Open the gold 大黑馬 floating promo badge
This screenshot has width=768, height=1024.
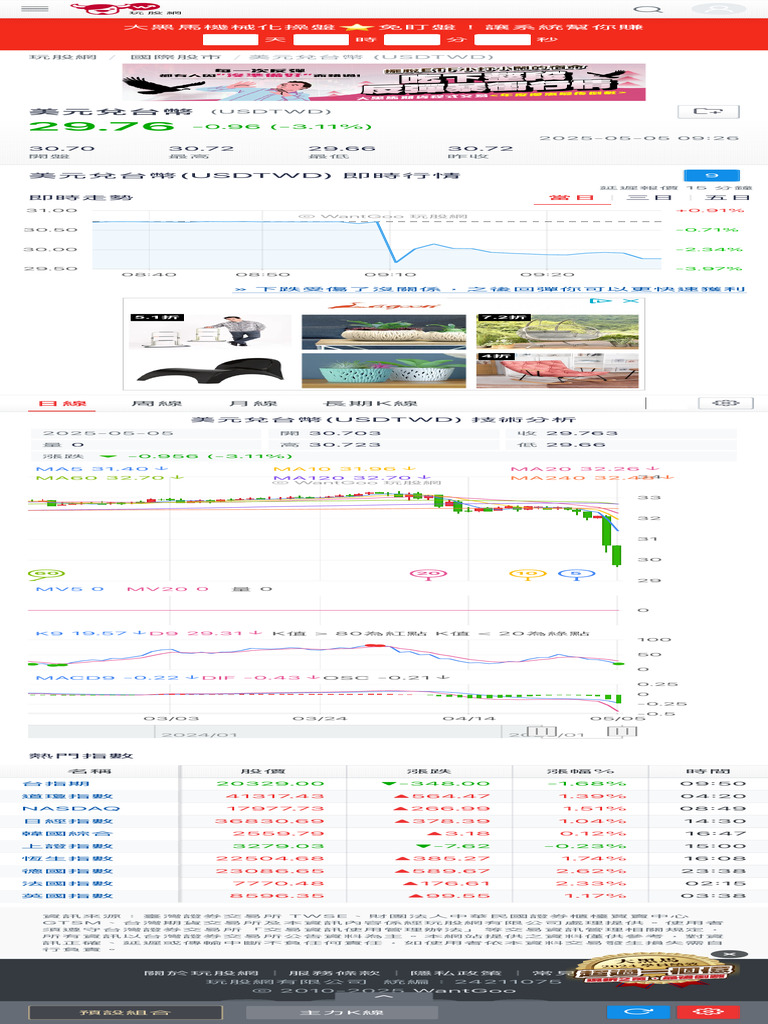click(655, 969)
